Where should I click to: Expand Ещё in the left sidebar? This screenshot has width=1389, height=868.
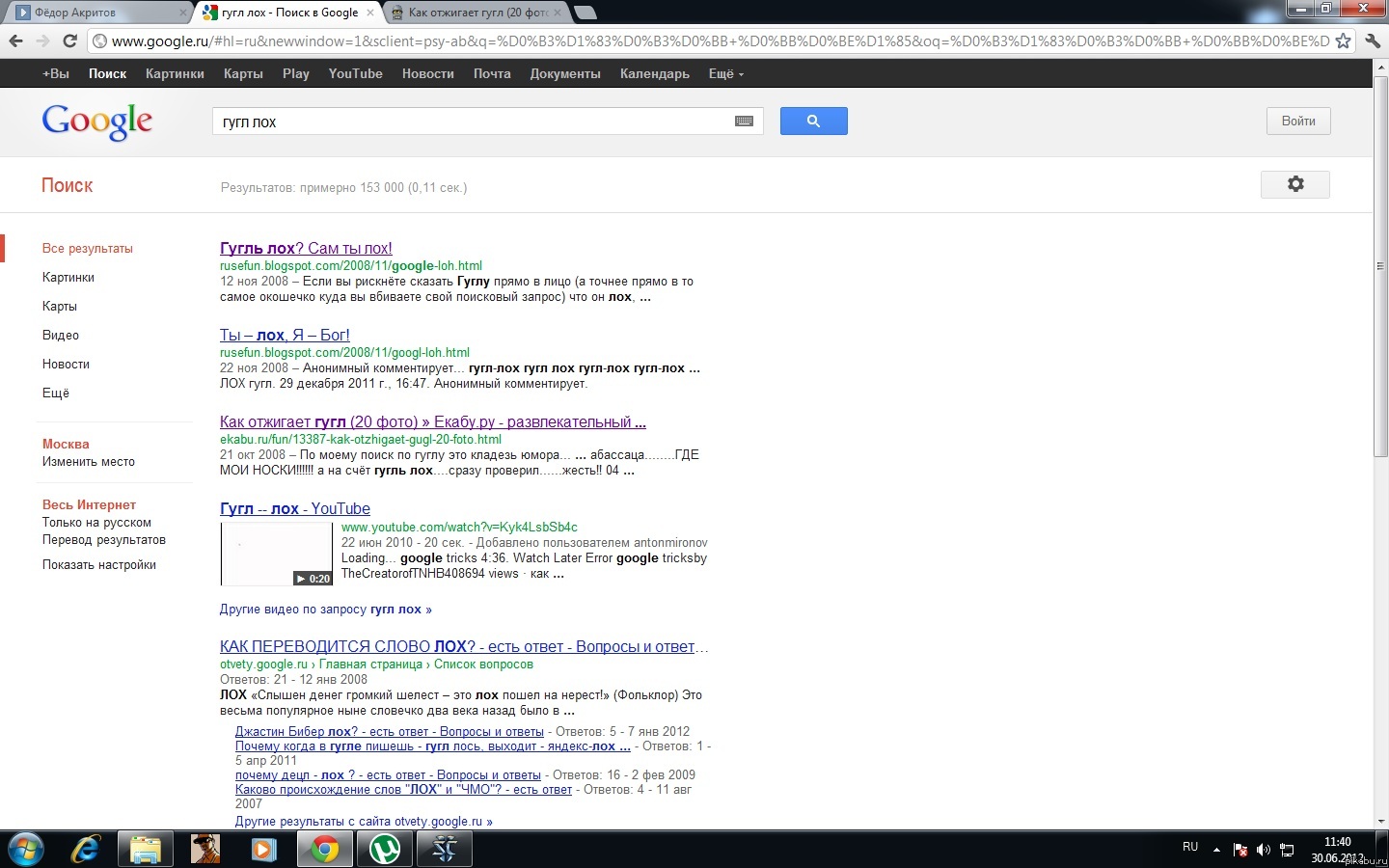pos(56,393)
